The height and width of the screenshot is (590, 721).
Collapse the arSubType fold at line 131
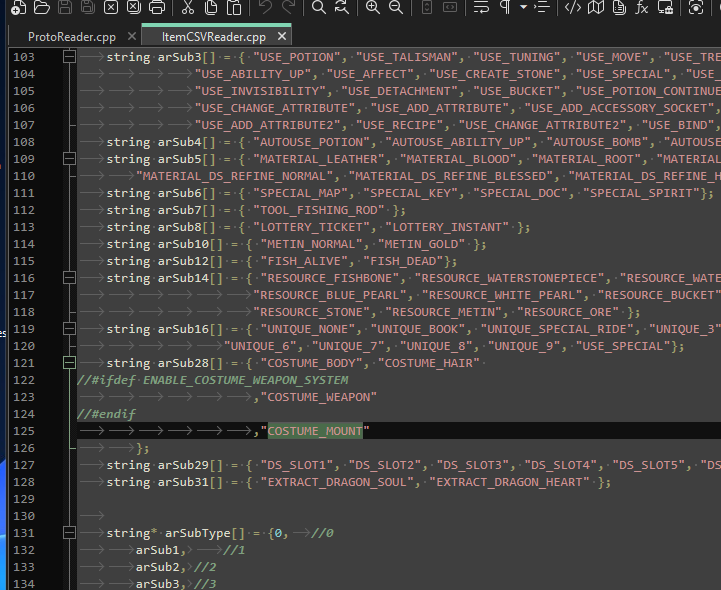click(69, 533)
